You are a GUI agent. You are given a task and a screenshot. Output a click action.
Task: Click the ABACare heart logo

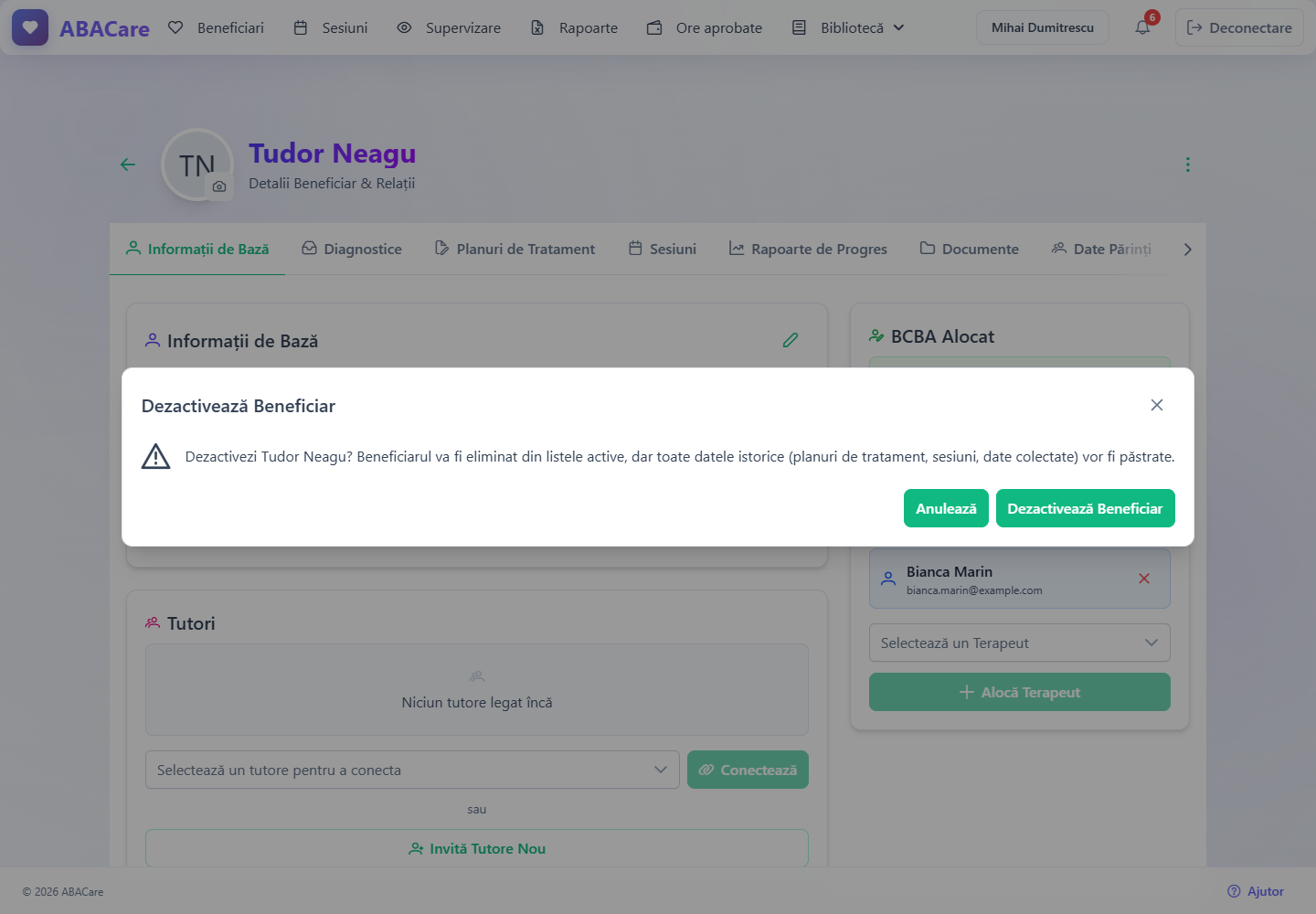click(x=30, y=27)
